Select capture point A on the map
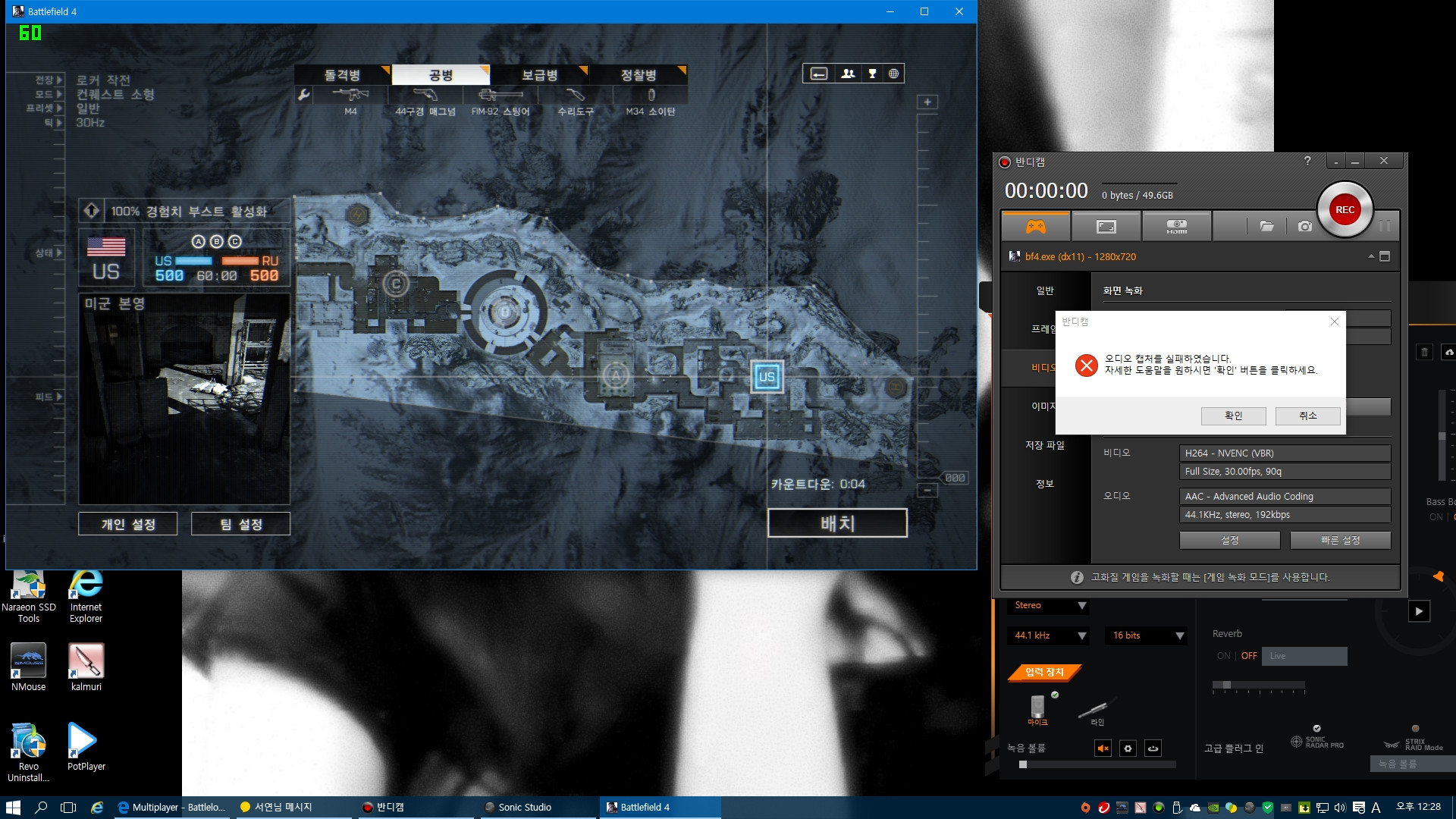The image size is (1456, 819). (616, 375)
